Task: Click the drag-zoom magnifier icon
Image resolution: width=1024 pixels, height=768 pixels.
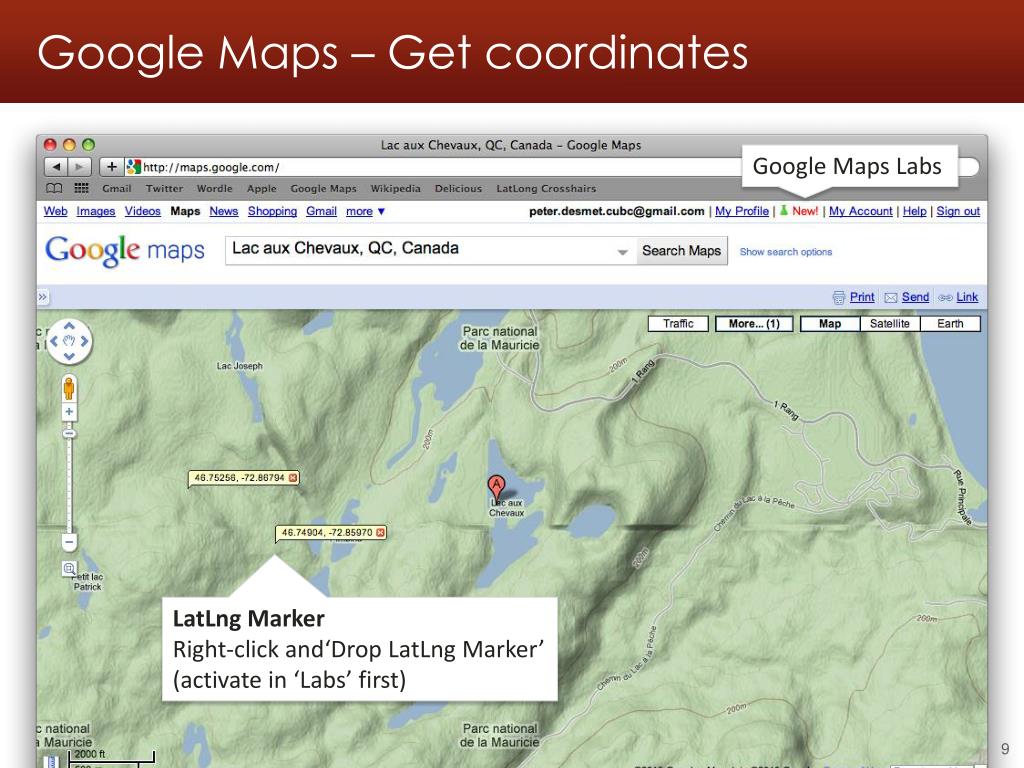Action: click(x=69, y=568)
